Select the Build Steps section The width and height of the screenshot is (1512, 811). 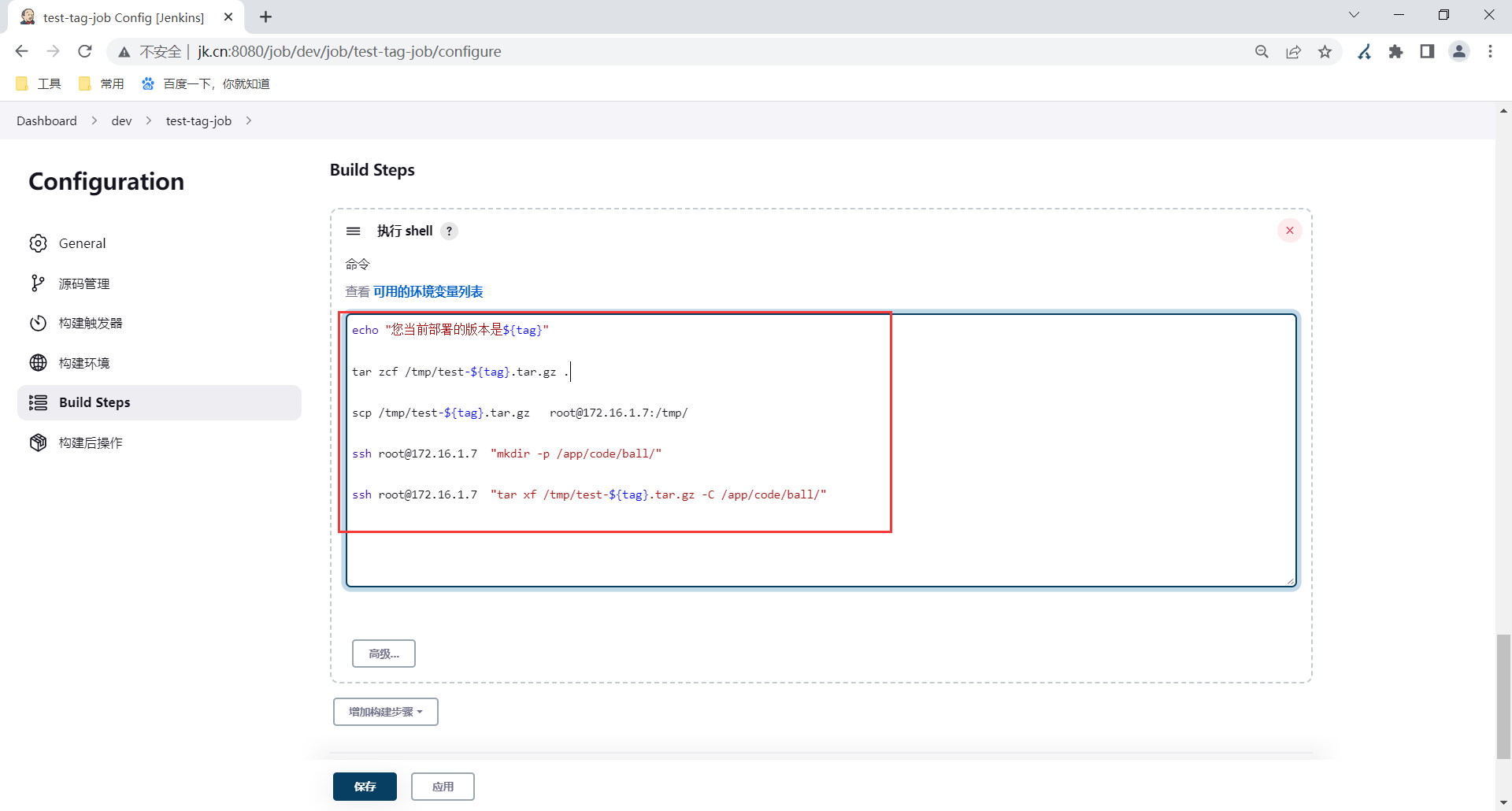(159, 402)
